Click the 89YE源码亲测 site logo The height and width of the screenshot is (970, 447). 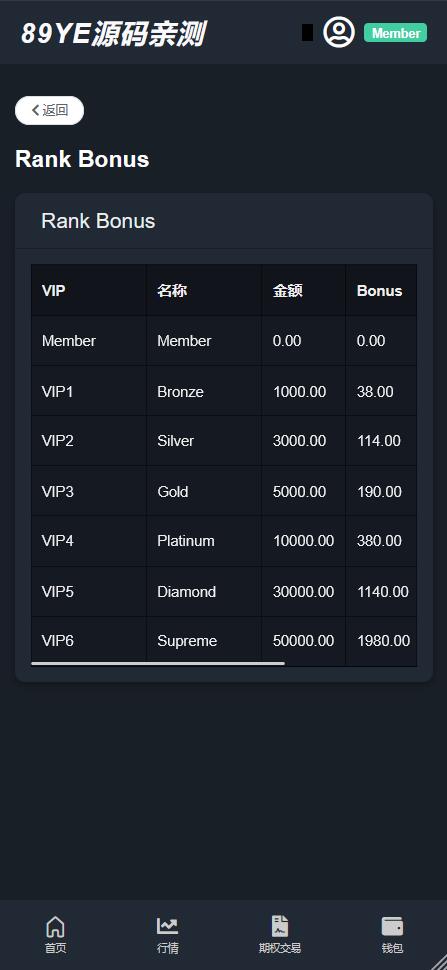pyautogui.click(x=113, y=33)
